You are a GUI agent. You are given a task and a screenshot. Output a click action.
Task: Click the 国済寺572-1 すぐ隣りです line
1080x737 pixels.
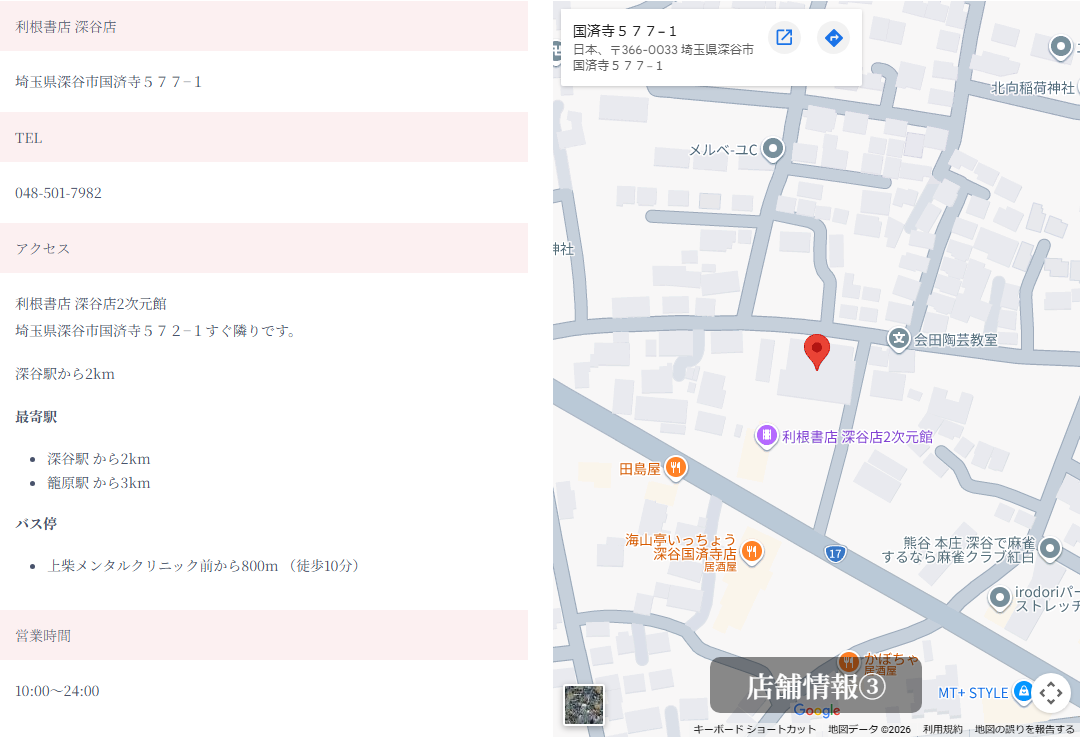(x=156, y=331)
